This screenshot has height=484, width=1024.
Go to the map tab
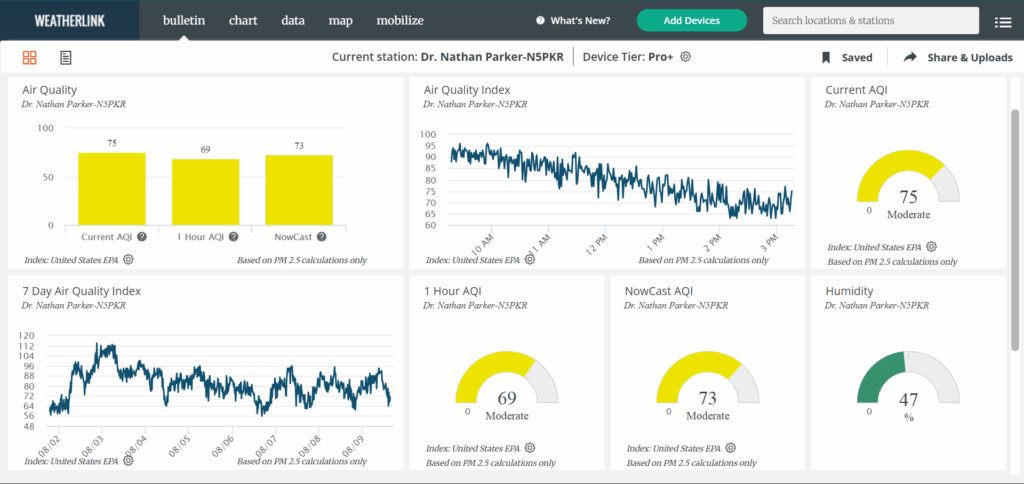point(340,20)
